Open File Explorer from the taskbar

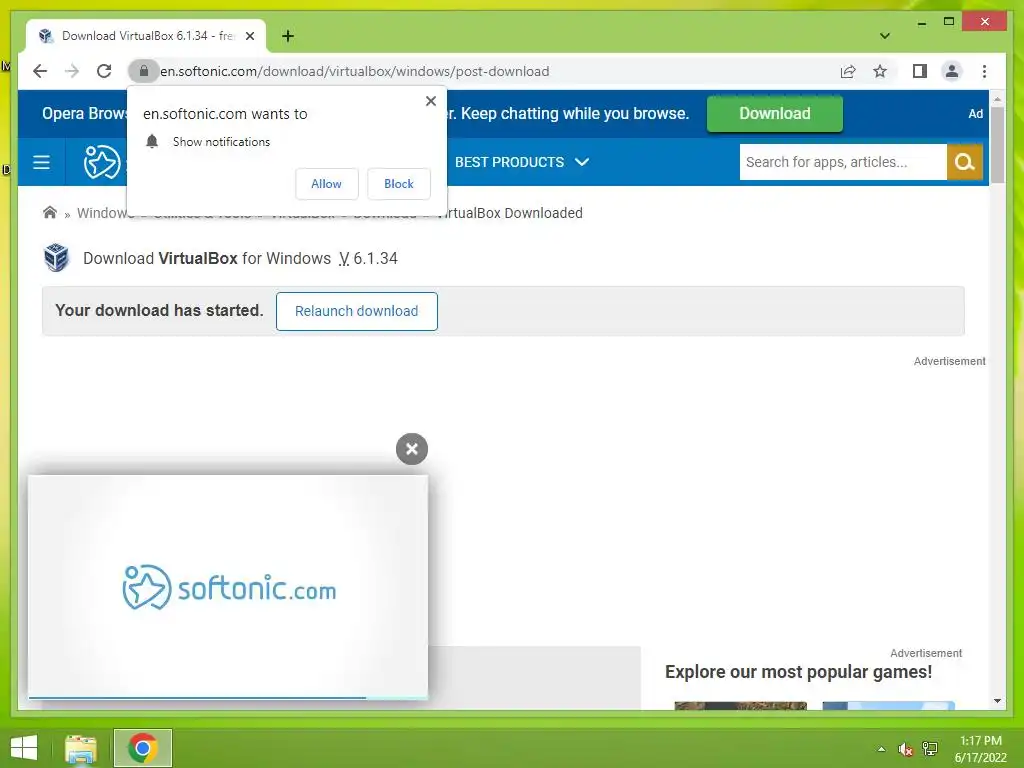coord(80,748)
